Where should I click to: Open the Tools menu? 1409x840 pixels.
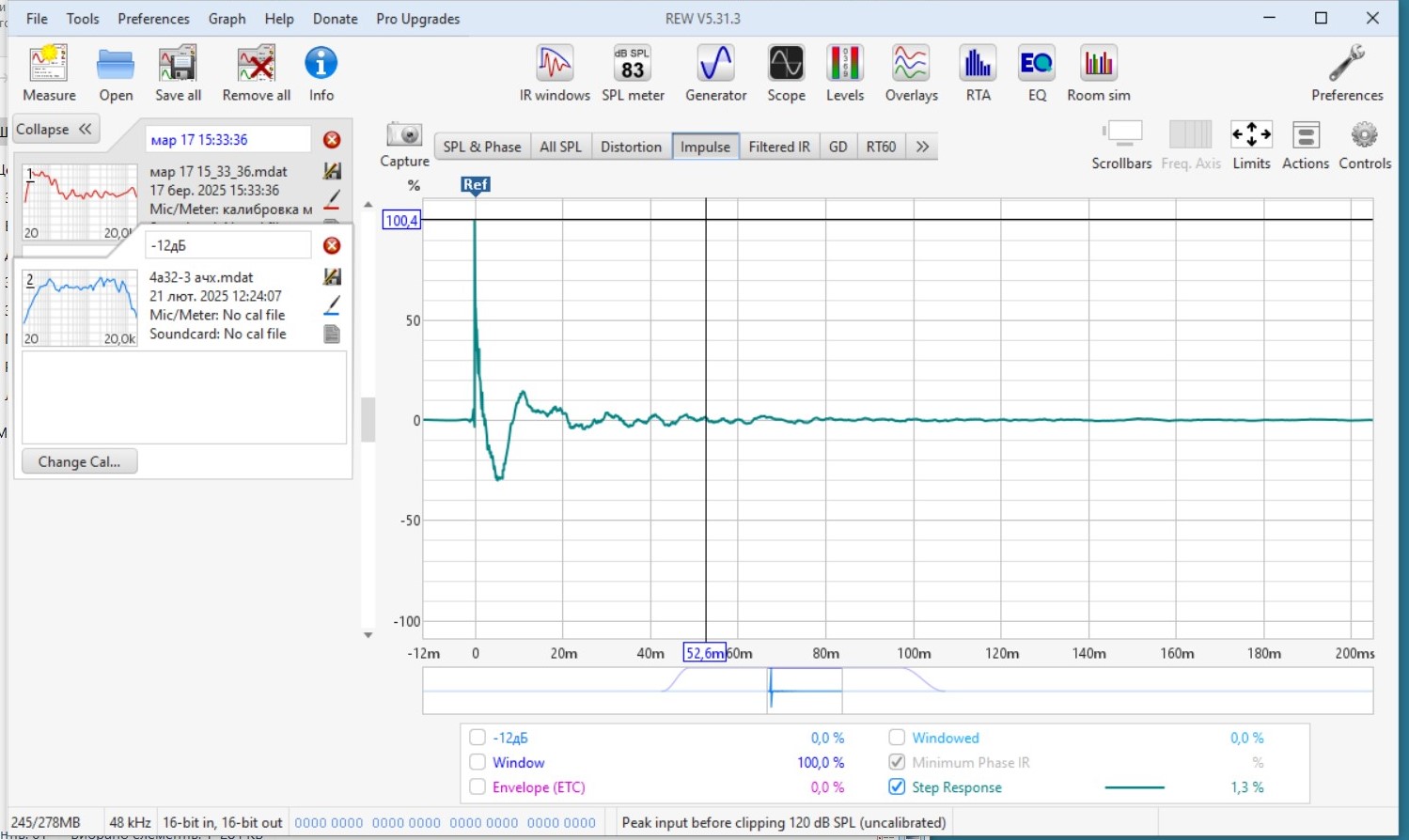pos(83,19)
